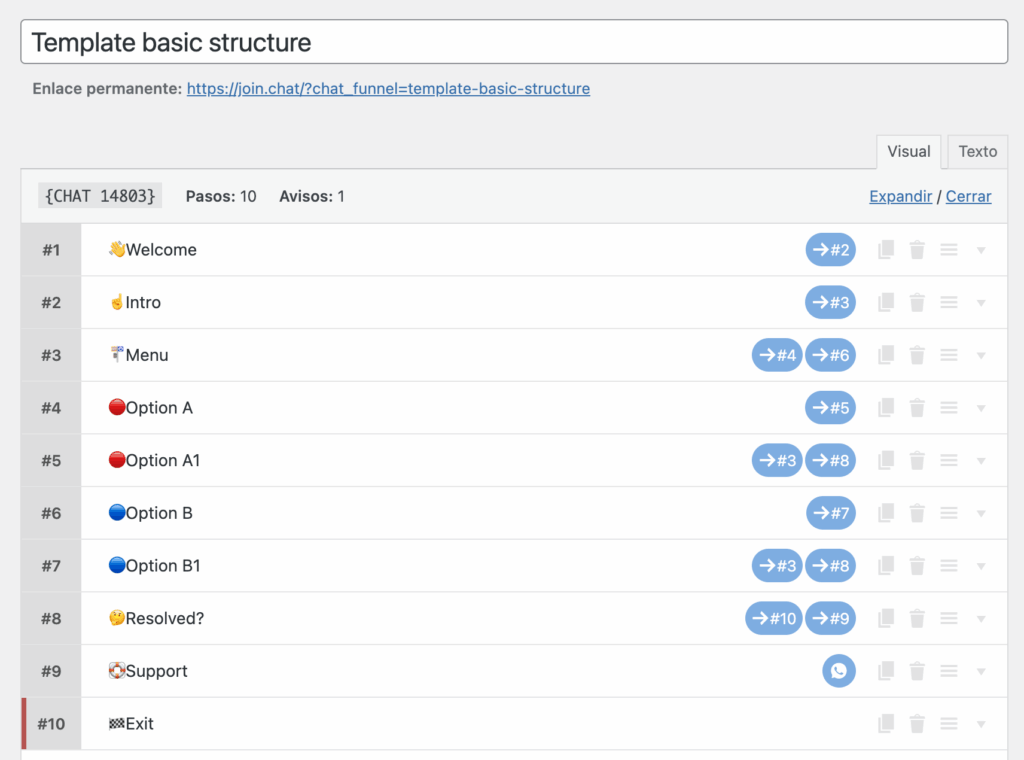The width and height of the screenshot is (1024, 760).
Task: Click Cerrar link
Action: click(968, 196)
